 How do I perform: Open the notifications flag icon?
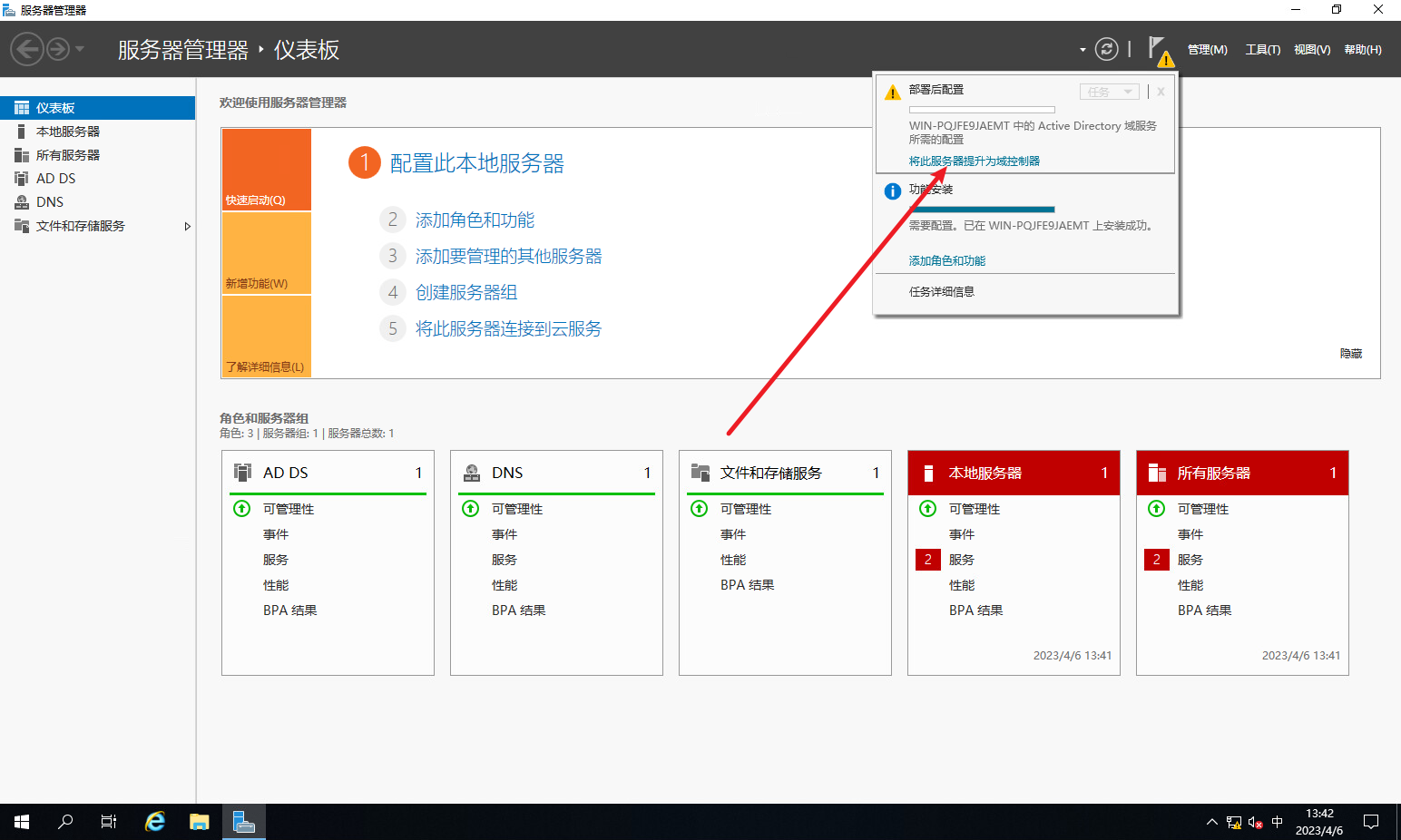tap(1158, 49)
